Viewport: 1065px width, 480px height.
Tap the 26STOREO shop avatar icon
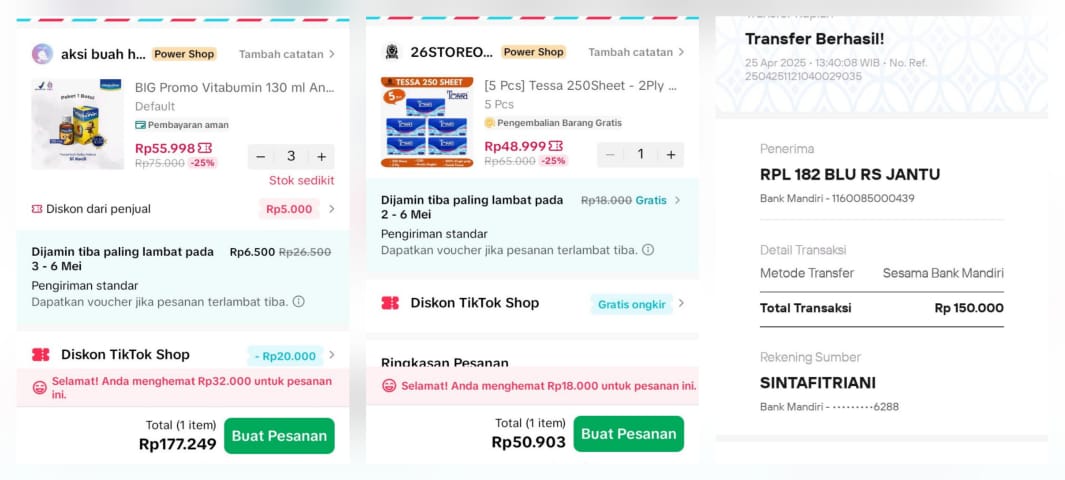pos(392,52)
